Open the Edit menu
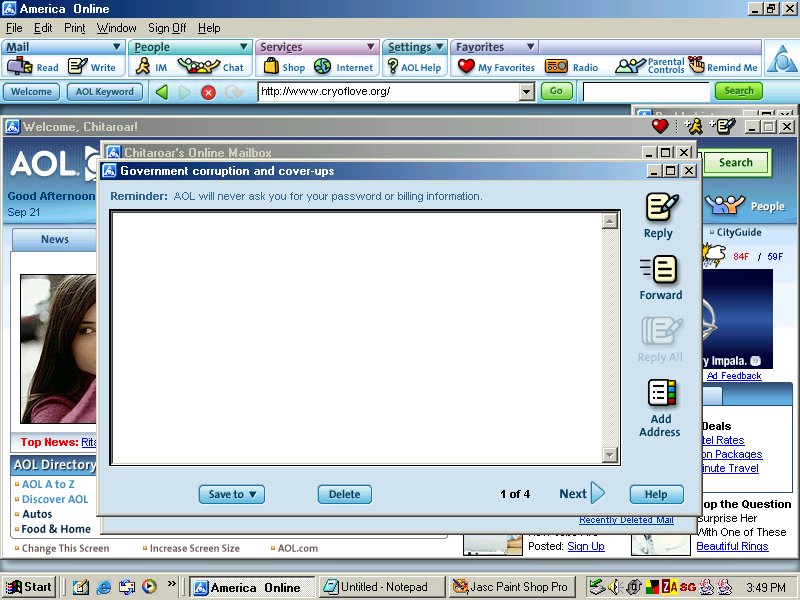This screenshot has width=800, height=600. pos(43,28)
